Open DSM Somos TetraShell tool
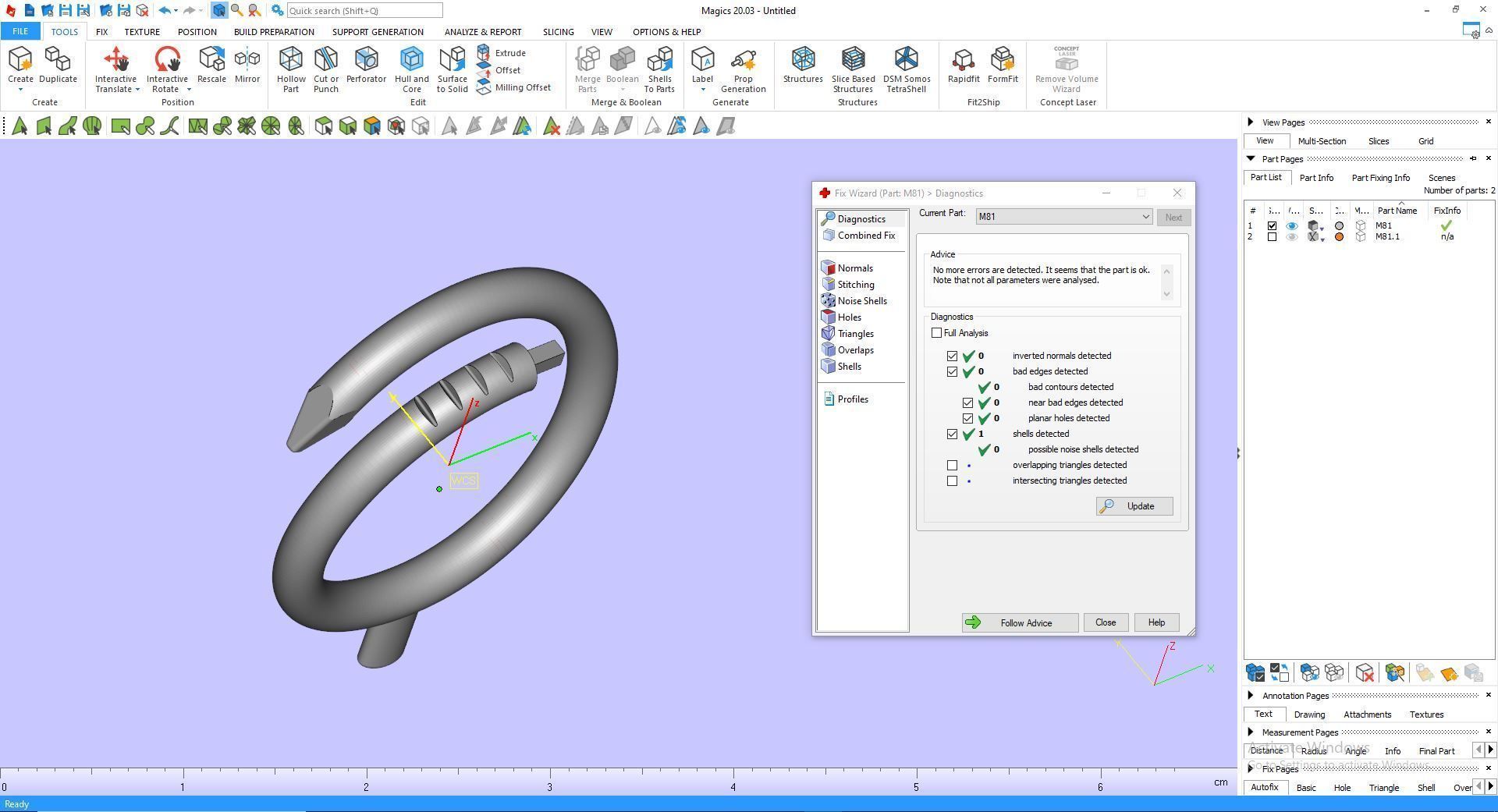Screen dimensions: 1498x812 [907, 69]
